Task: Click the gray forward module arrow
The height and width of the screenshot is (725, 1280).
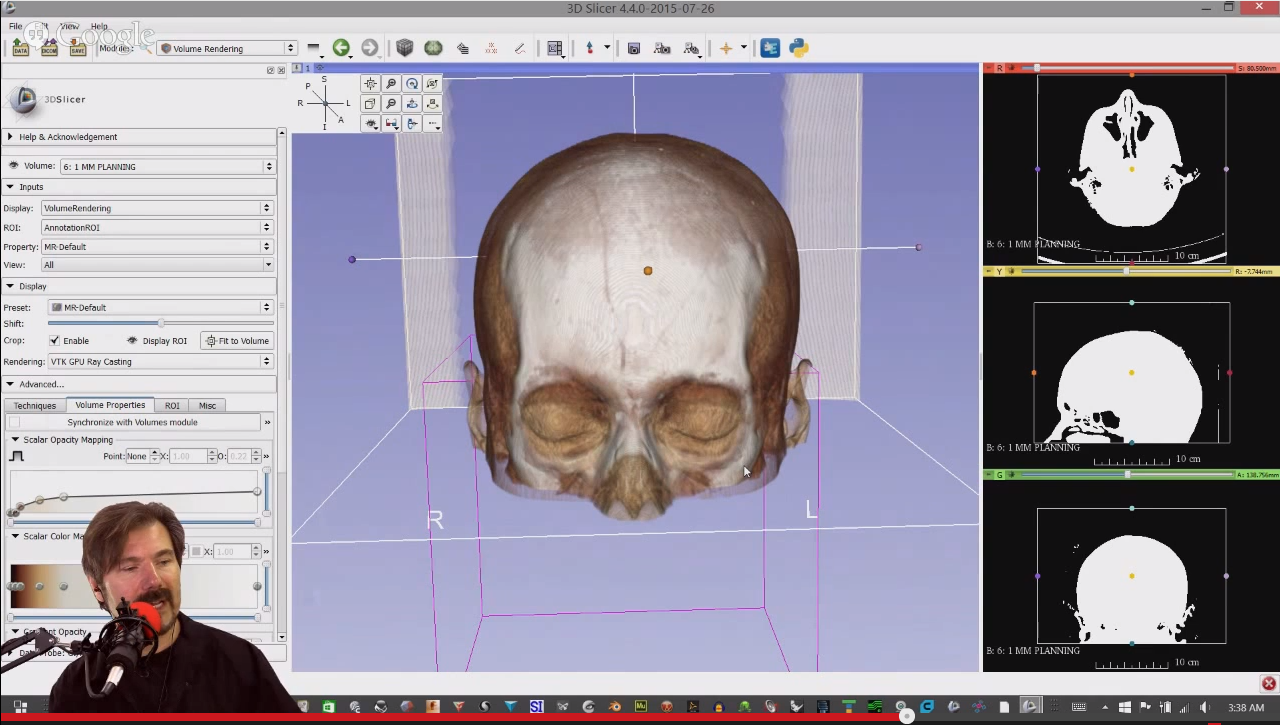Action: point(370,48)
